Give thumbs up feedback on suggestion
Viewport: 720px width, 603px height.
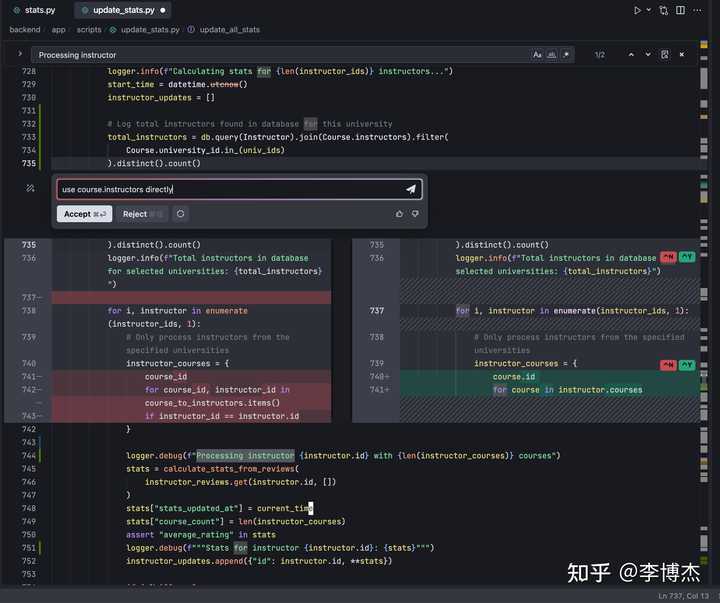[399, 214]
